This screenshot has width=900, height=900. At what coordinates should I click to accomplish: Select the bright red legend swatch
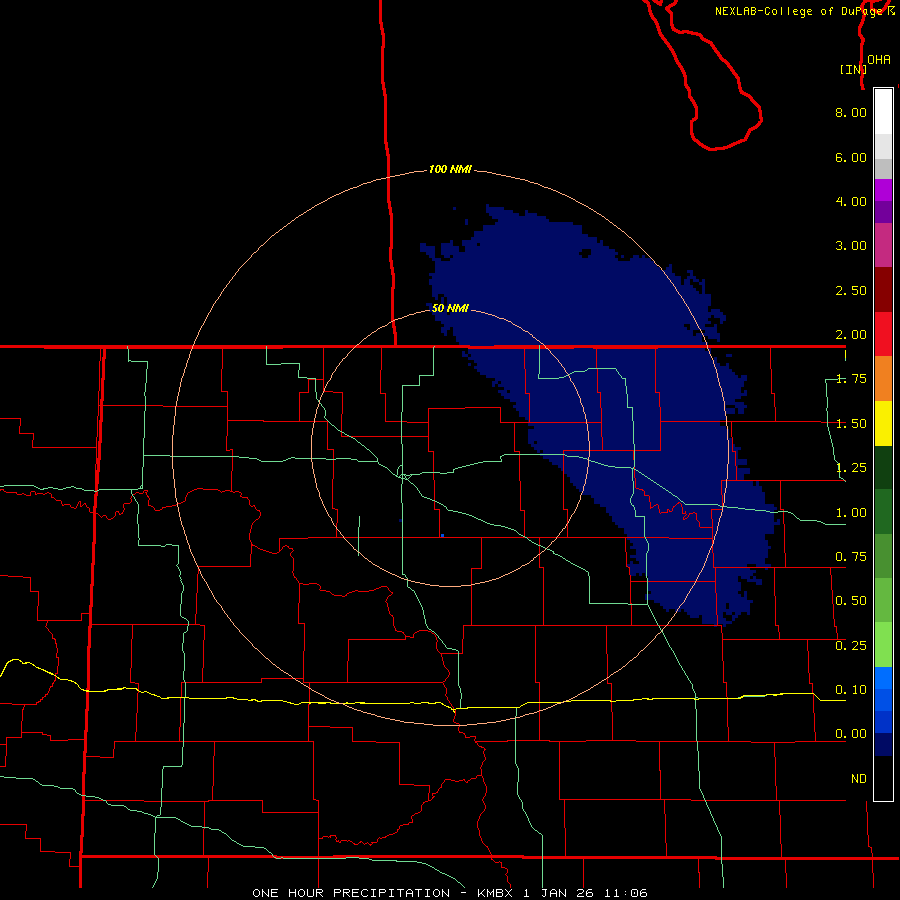[x=883, y=334]
